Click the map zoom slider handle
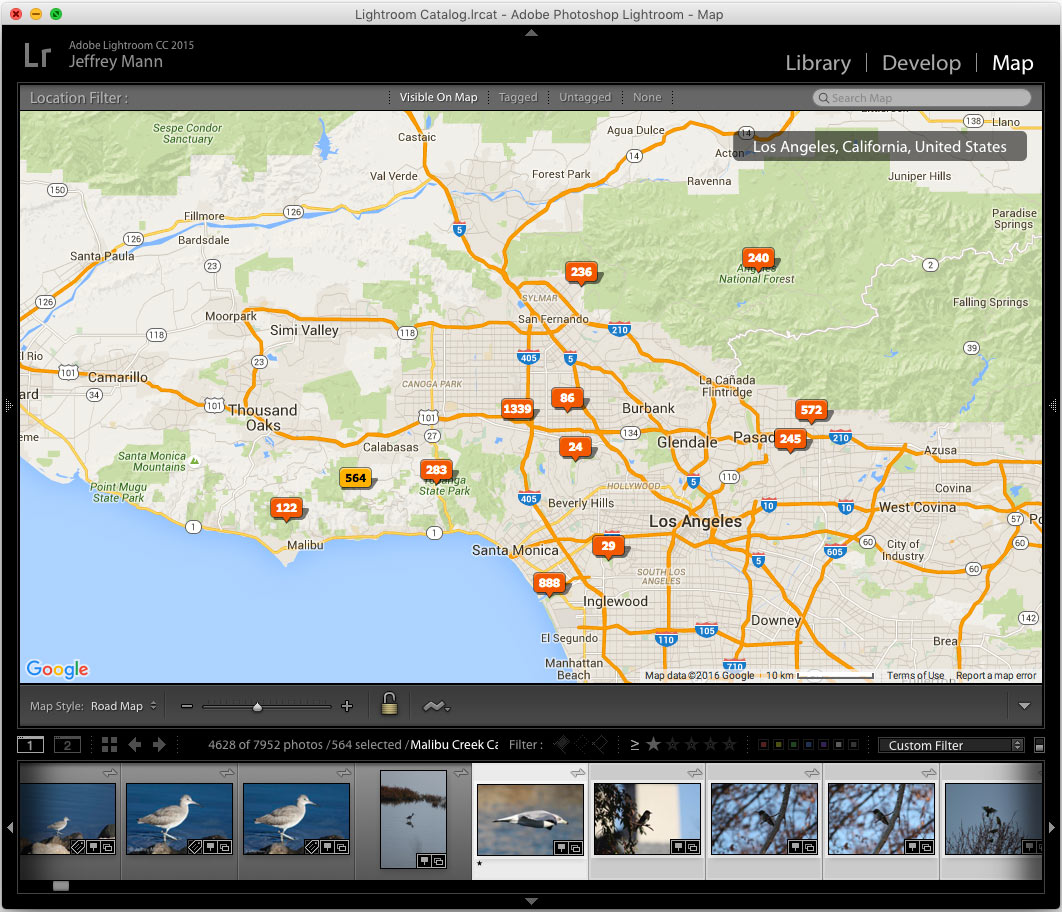The image size is (1062, 912). click(x=257, y=707)
